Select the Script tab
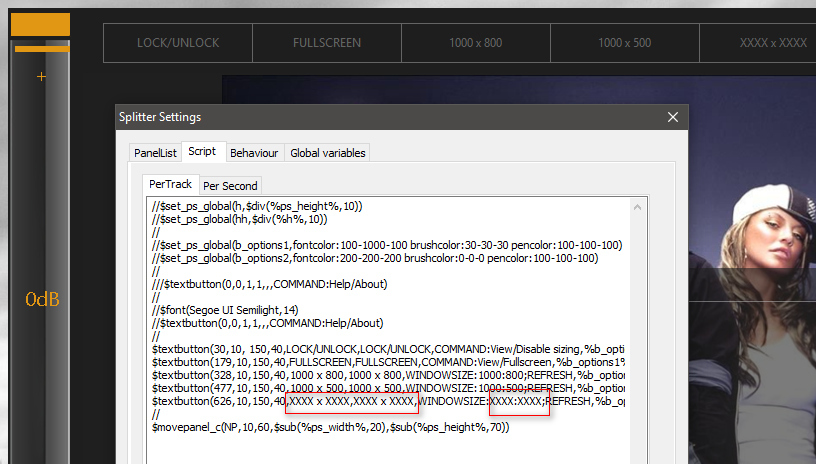This screenshot has width=816, height=464. 202,152
